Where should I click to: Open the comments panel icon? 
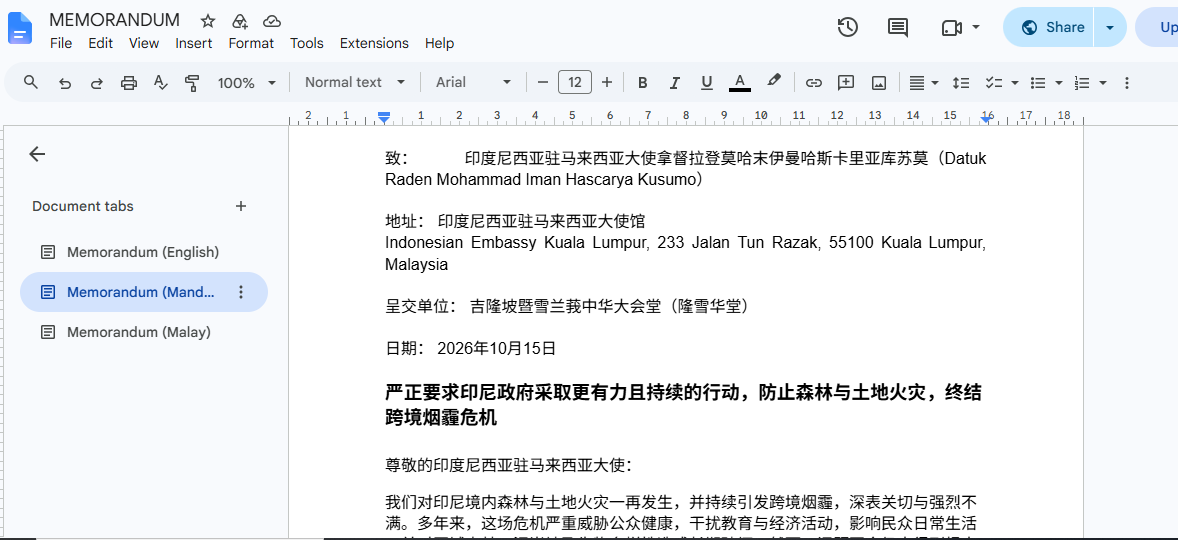click(897, 28)
